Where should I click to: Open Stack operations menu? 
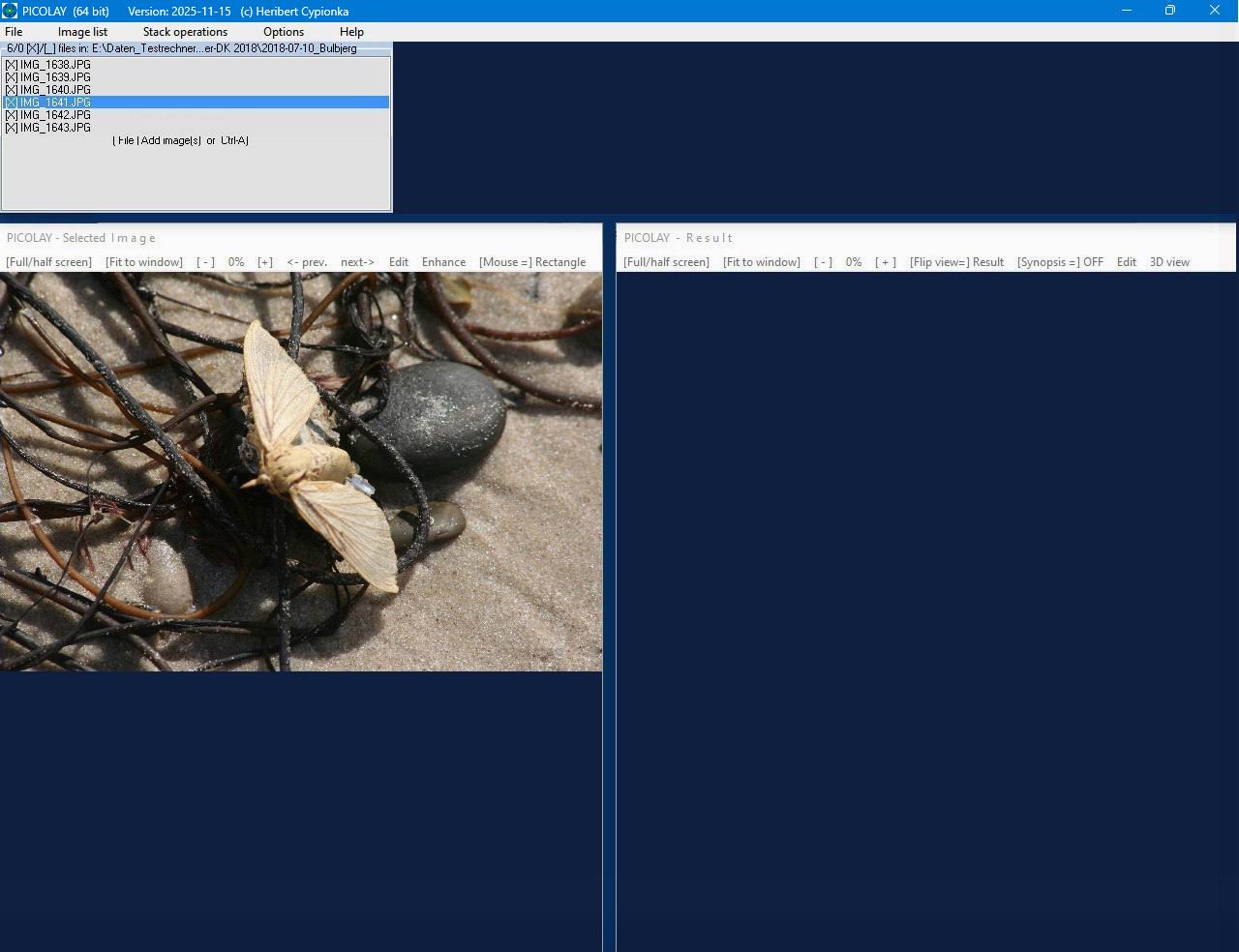185,32
